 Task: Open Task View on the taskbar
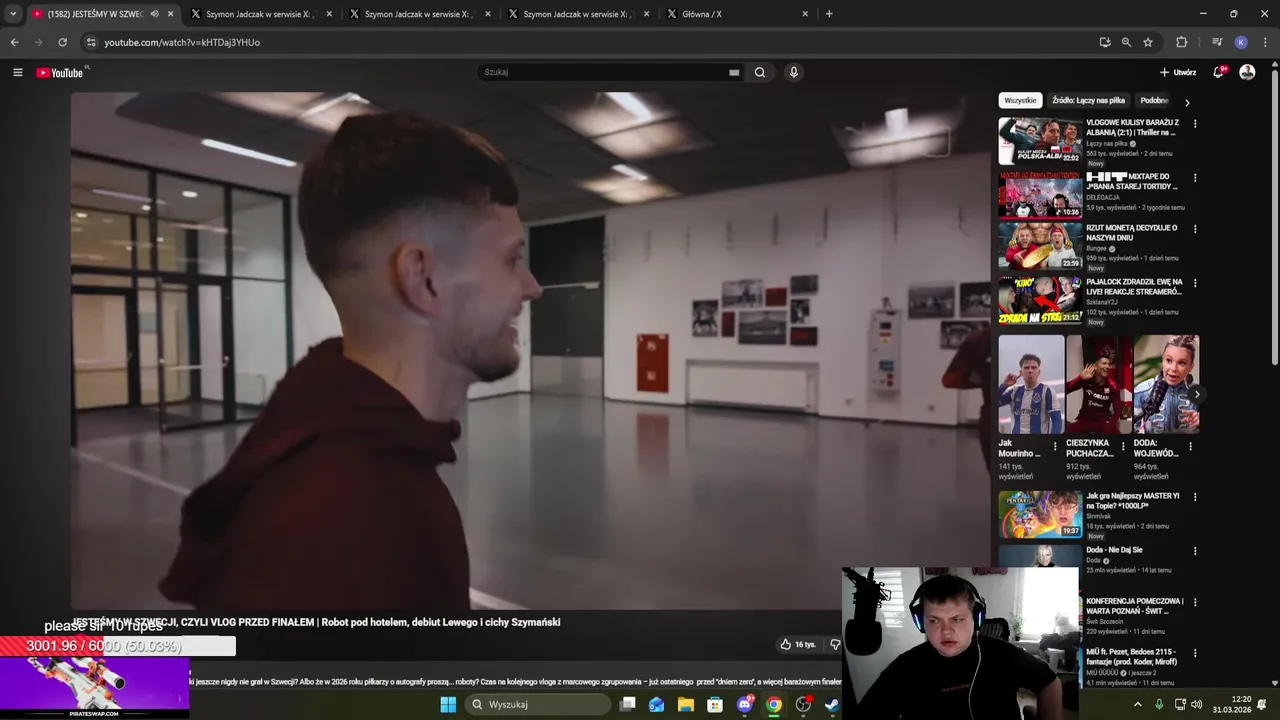[627, 704]
